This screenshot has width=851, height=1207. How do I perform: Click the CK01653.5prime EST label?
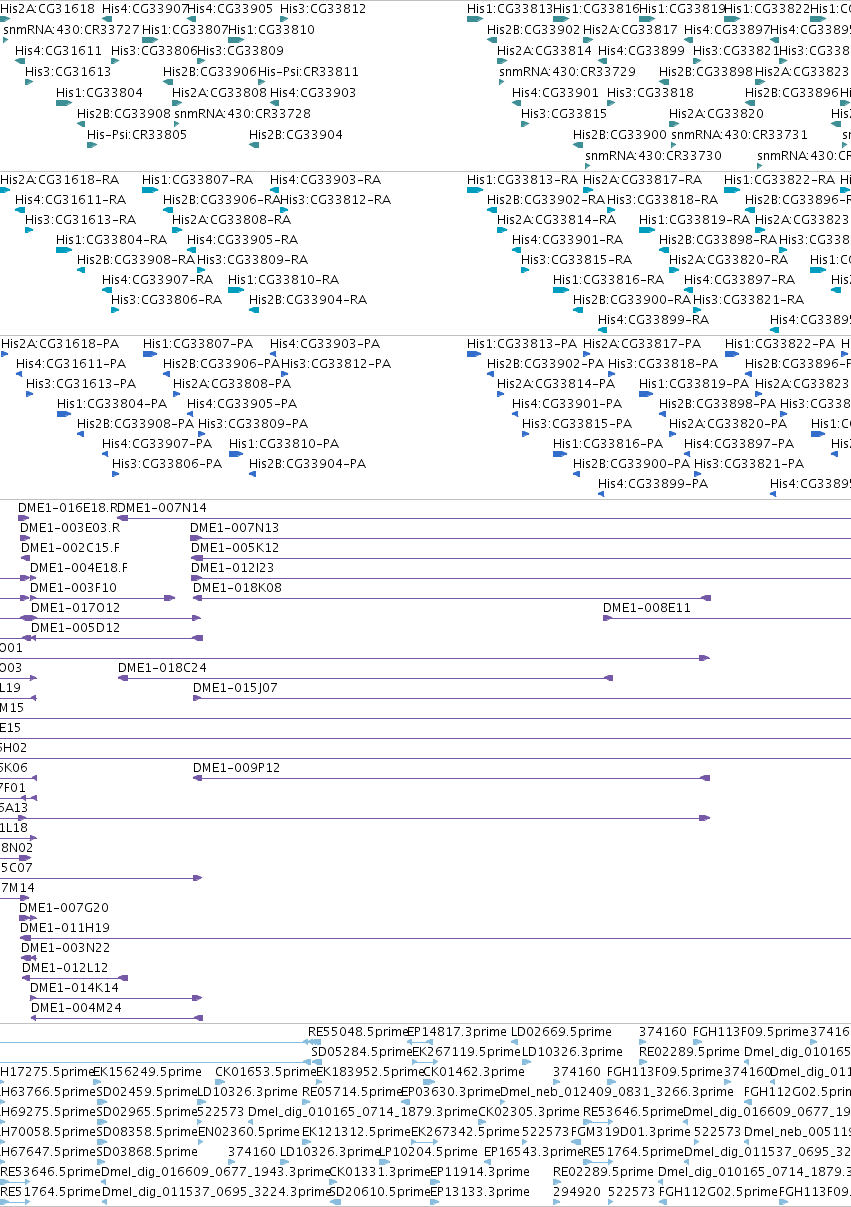[265, 1072]
